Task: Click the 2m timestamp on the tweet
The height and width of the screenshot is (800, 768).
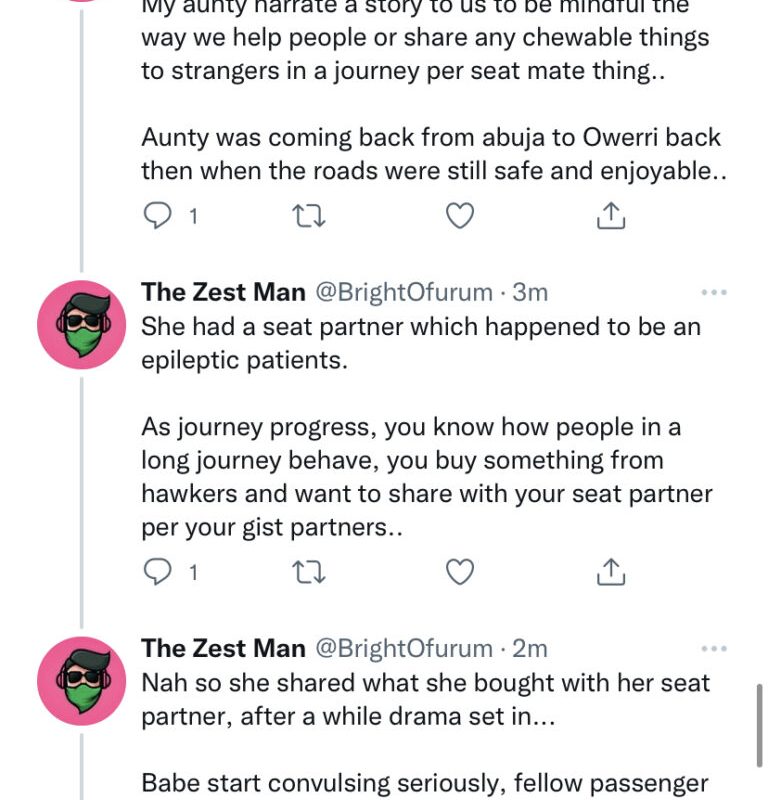Action: click(x=530, y=648)
